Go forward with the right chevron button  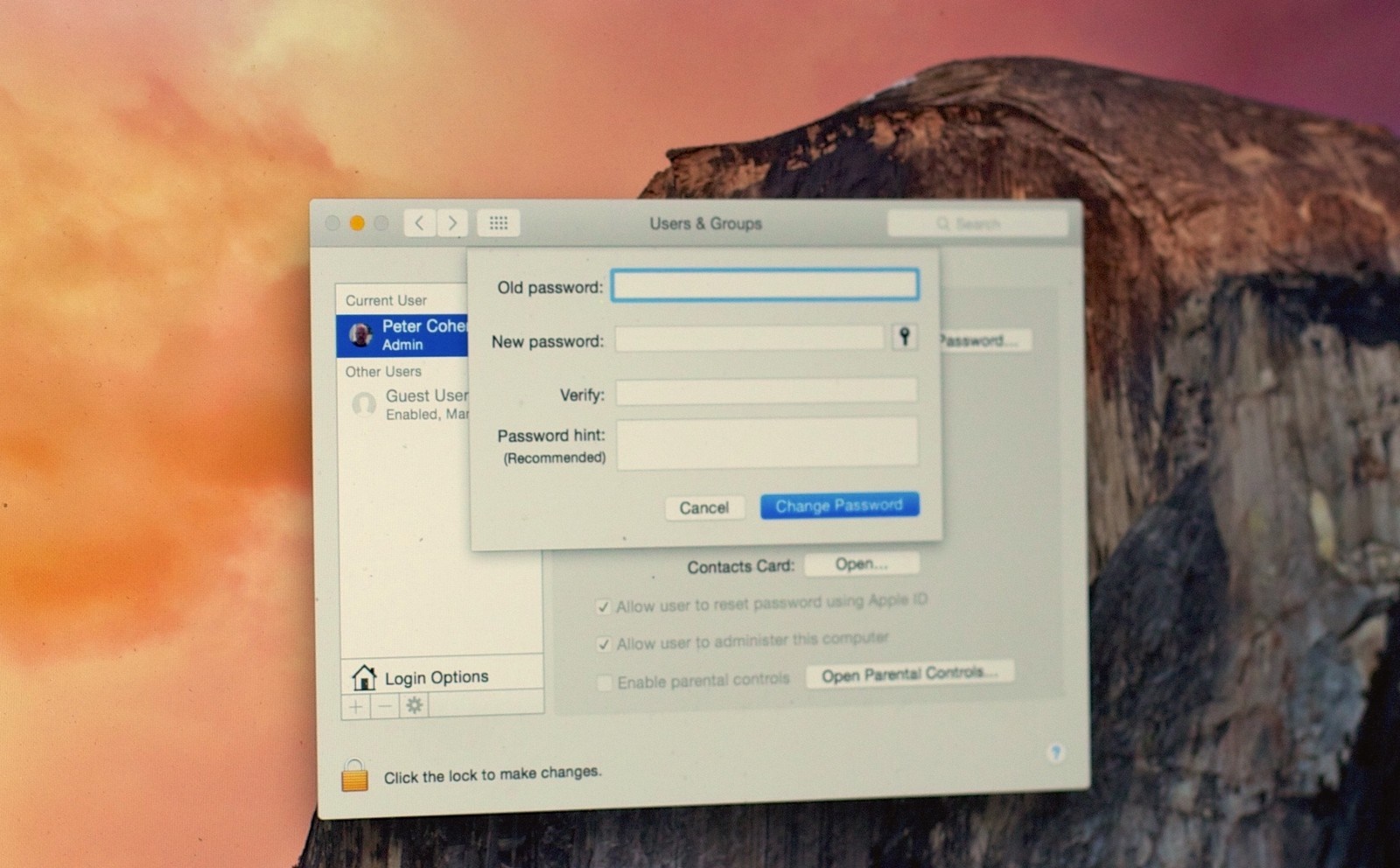pyautogui.click(x=452, y=223)
